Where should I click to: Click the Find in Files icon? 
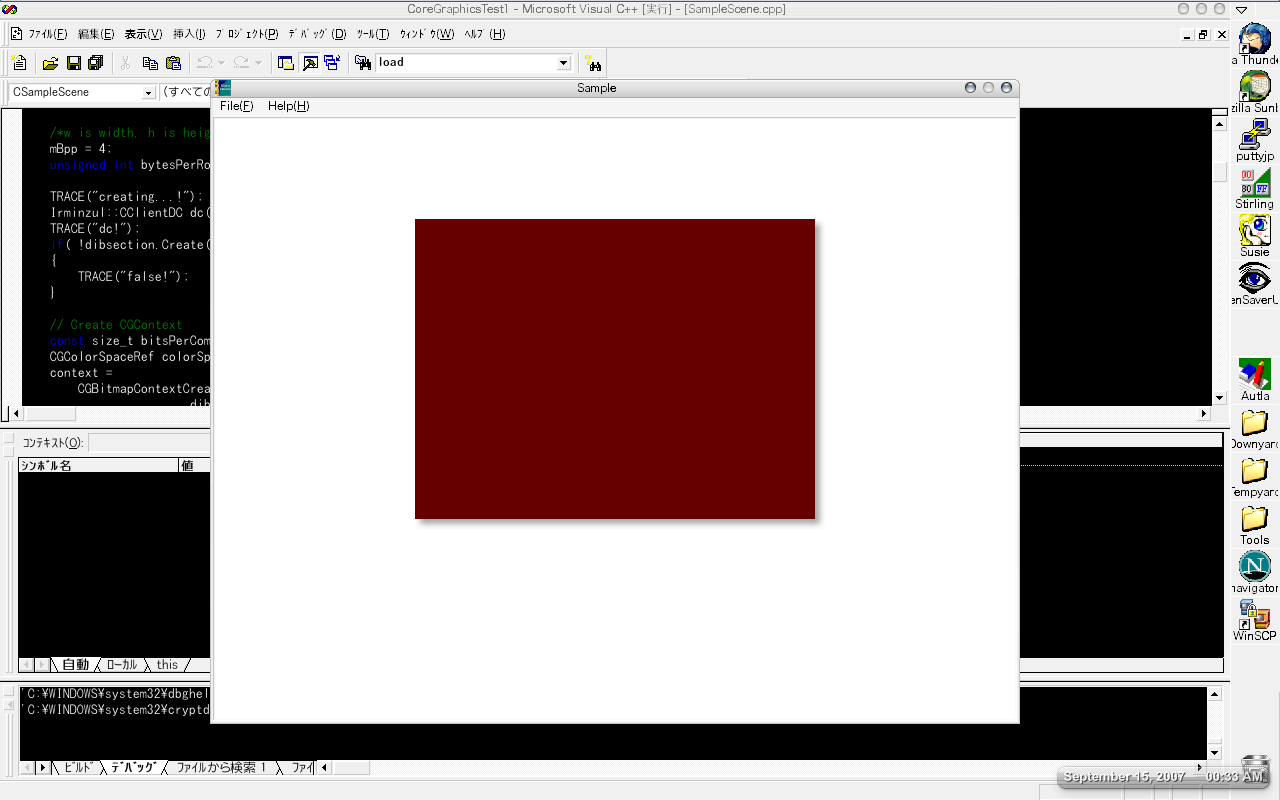point(363,63)
